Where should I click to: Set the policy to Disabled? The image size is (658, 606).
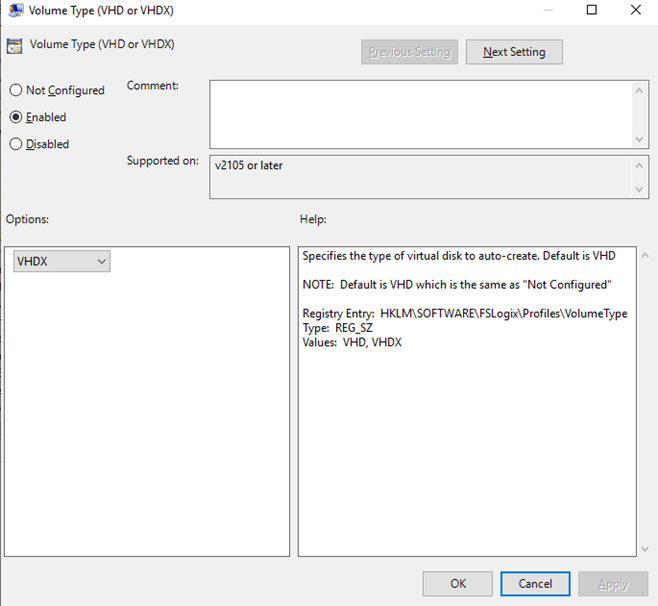[16, 144]
